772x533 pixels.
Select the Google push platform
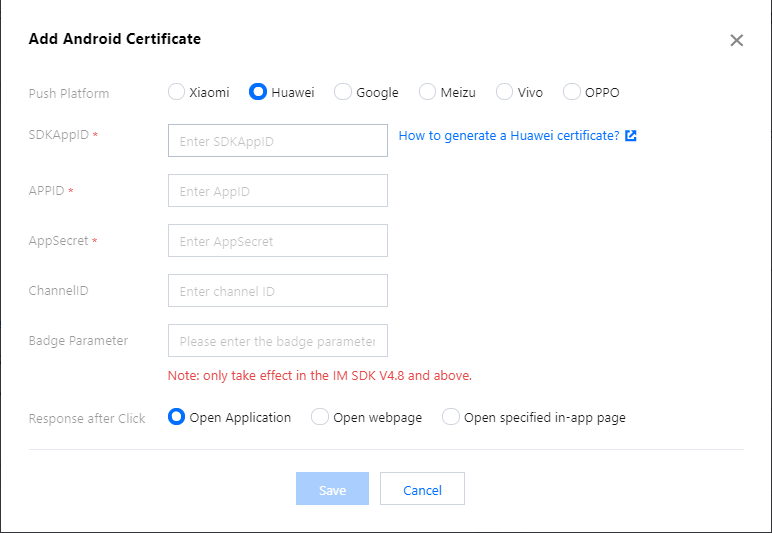(x=343, y=92)
